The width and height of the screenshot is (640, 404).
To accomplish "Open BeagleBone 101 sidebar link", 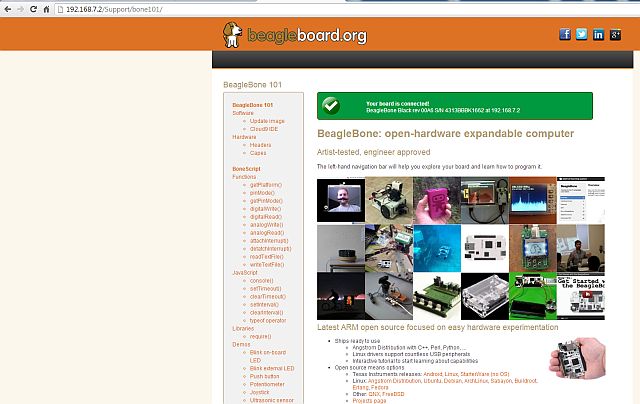I will click(253, 105).
